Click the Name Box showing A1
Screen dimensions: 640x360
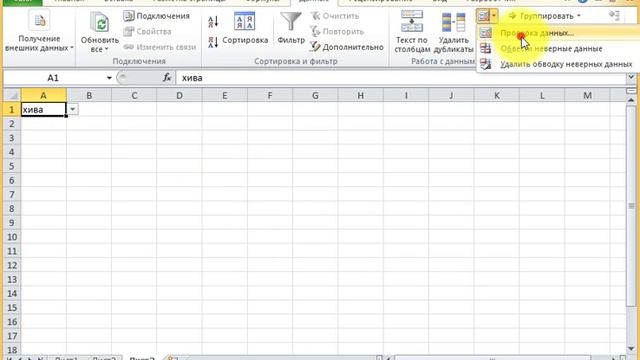pos(53,78)
